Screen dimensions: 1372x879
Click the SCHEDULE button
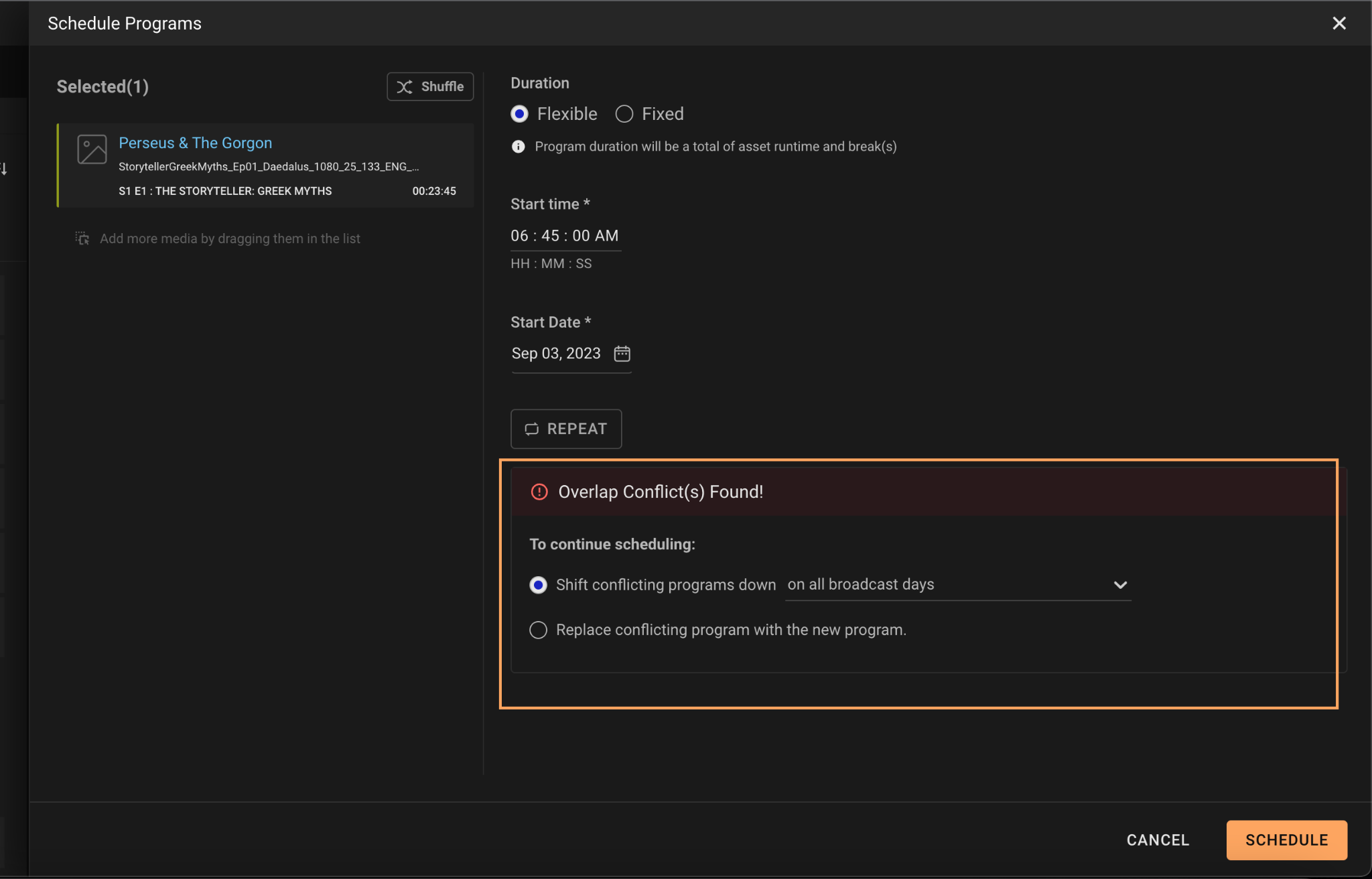1286,840
